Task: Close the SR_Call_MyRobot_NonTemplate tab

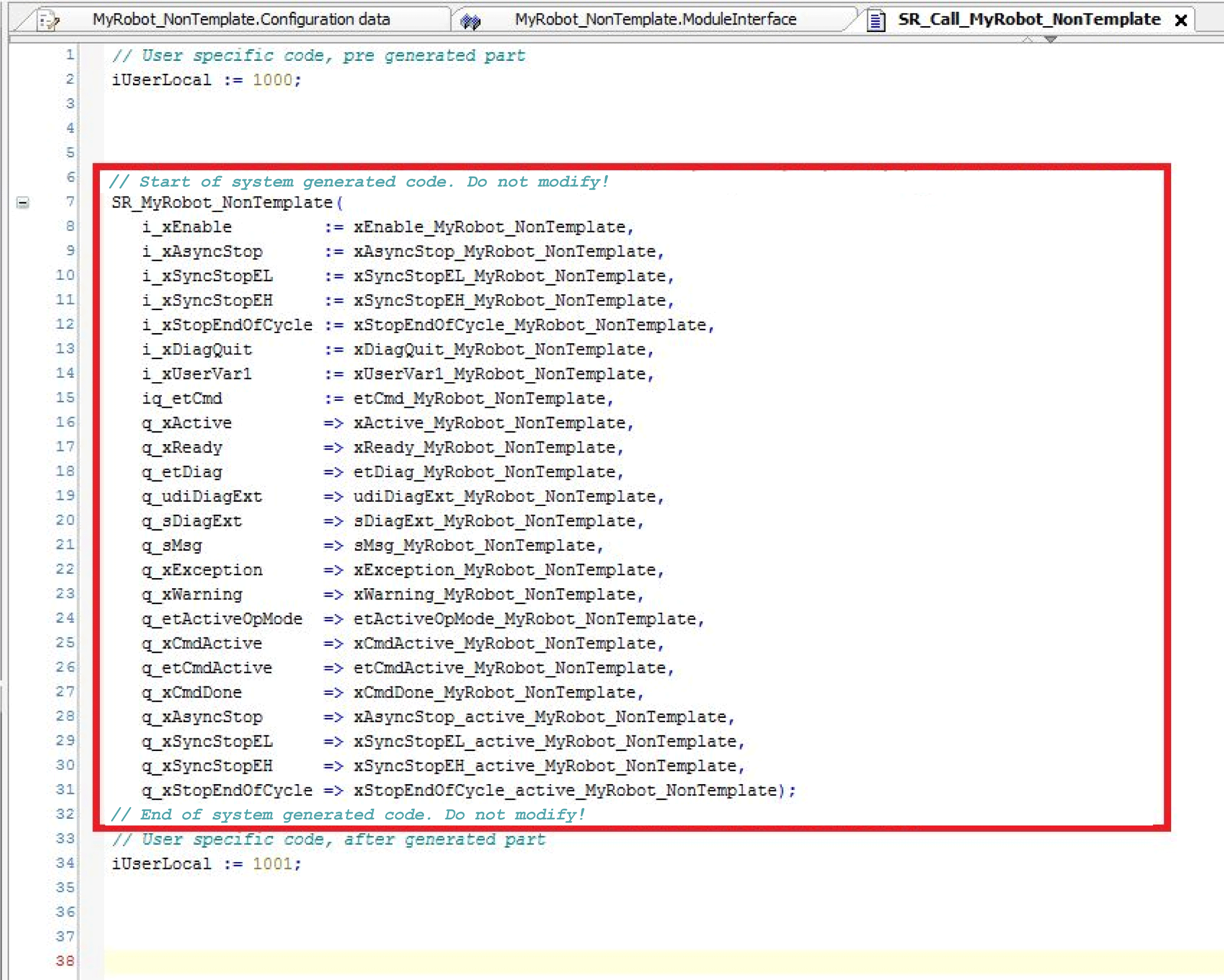Action: coord(1181,20)
